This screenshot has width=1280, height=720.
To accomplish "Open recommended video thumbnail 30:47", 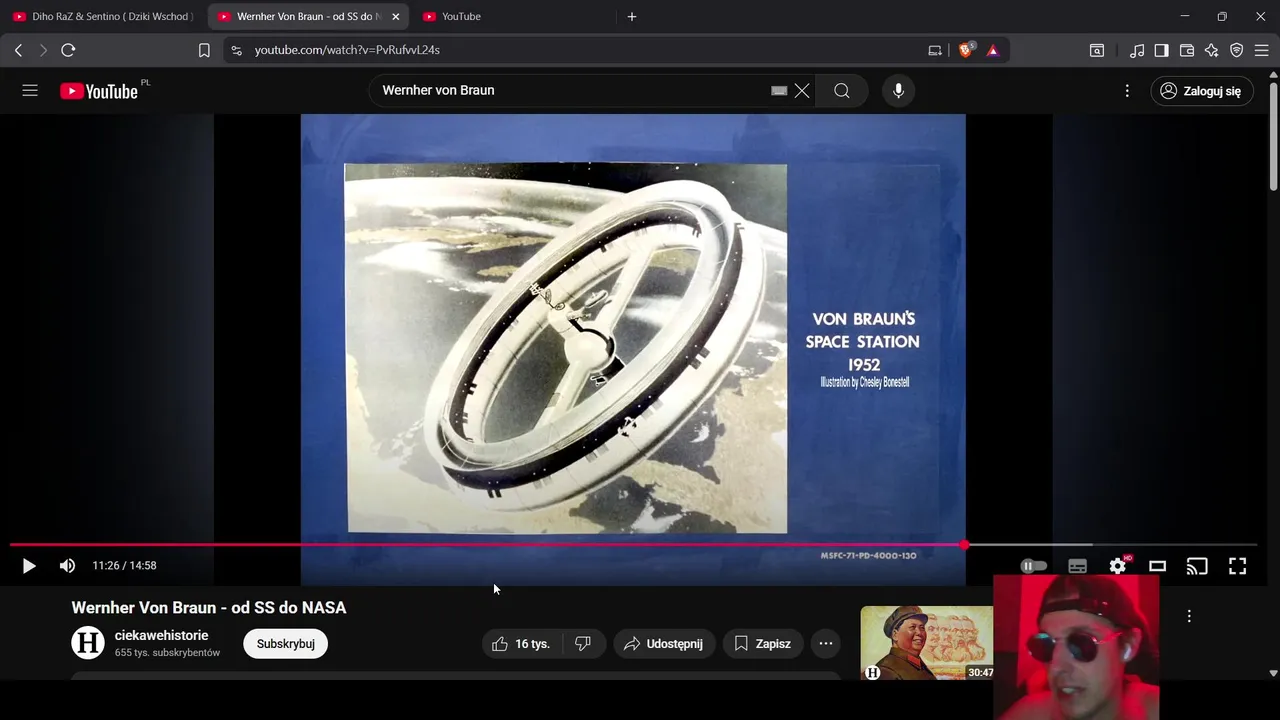I will [x=927, y=643].
